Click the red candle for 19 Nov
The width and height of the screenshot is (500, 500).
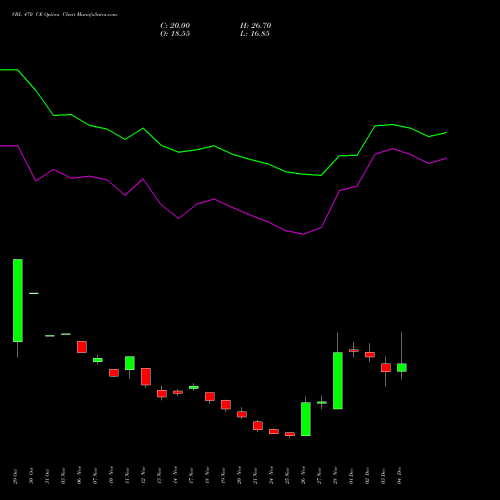coord(226,405)
